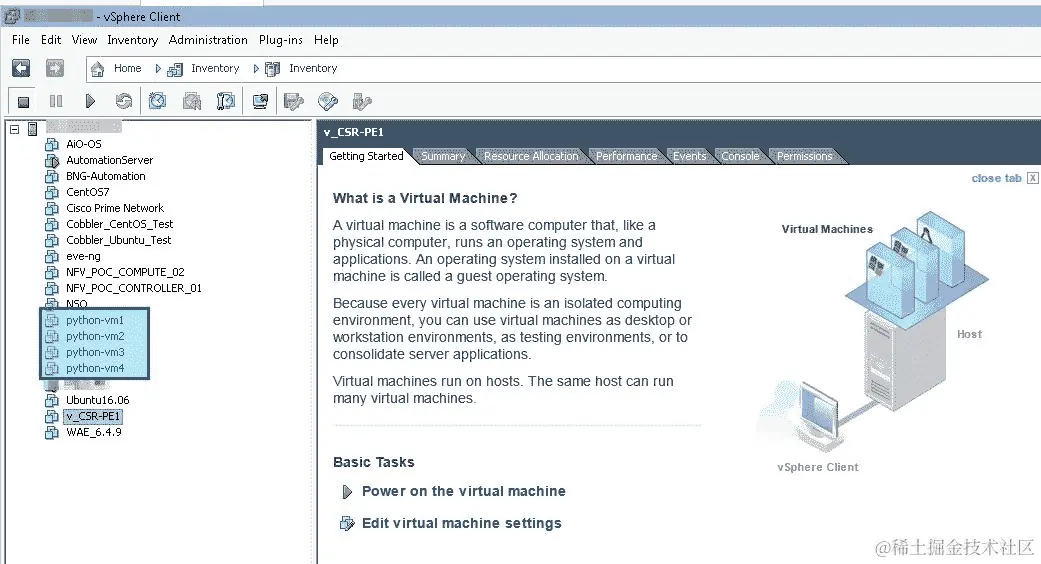Select python-vm1 in the tree
Image resolution: width=1041 pixels, height=564 pixels.
coord(95,320)
